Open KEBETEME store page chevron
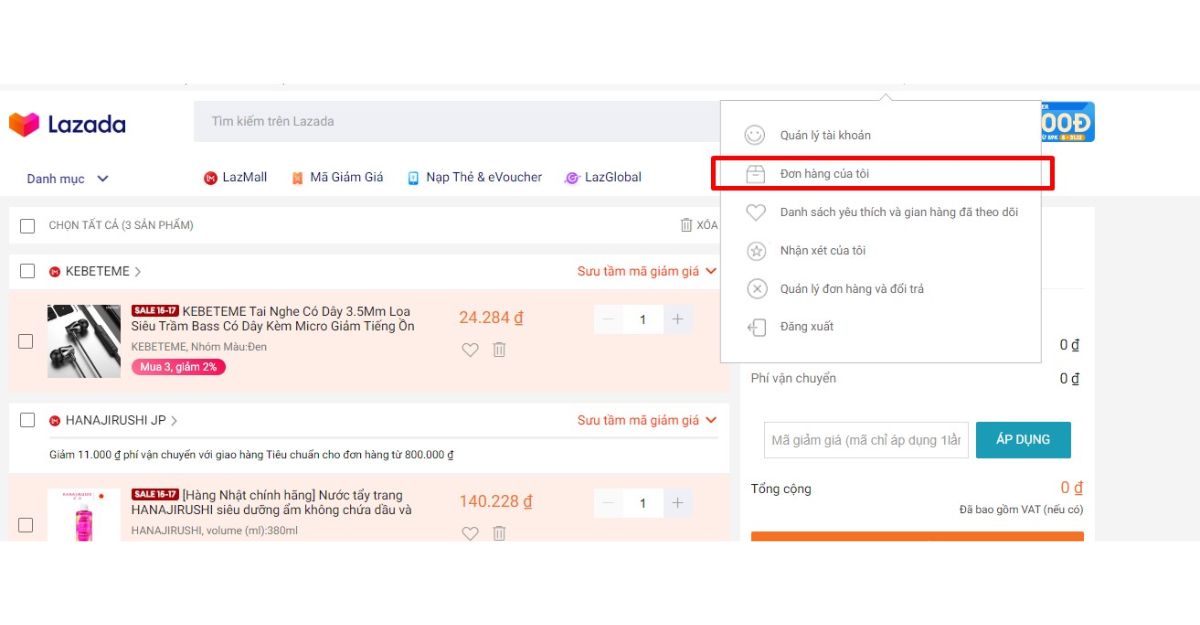The image size is (1200, 625). coord(138,272)
